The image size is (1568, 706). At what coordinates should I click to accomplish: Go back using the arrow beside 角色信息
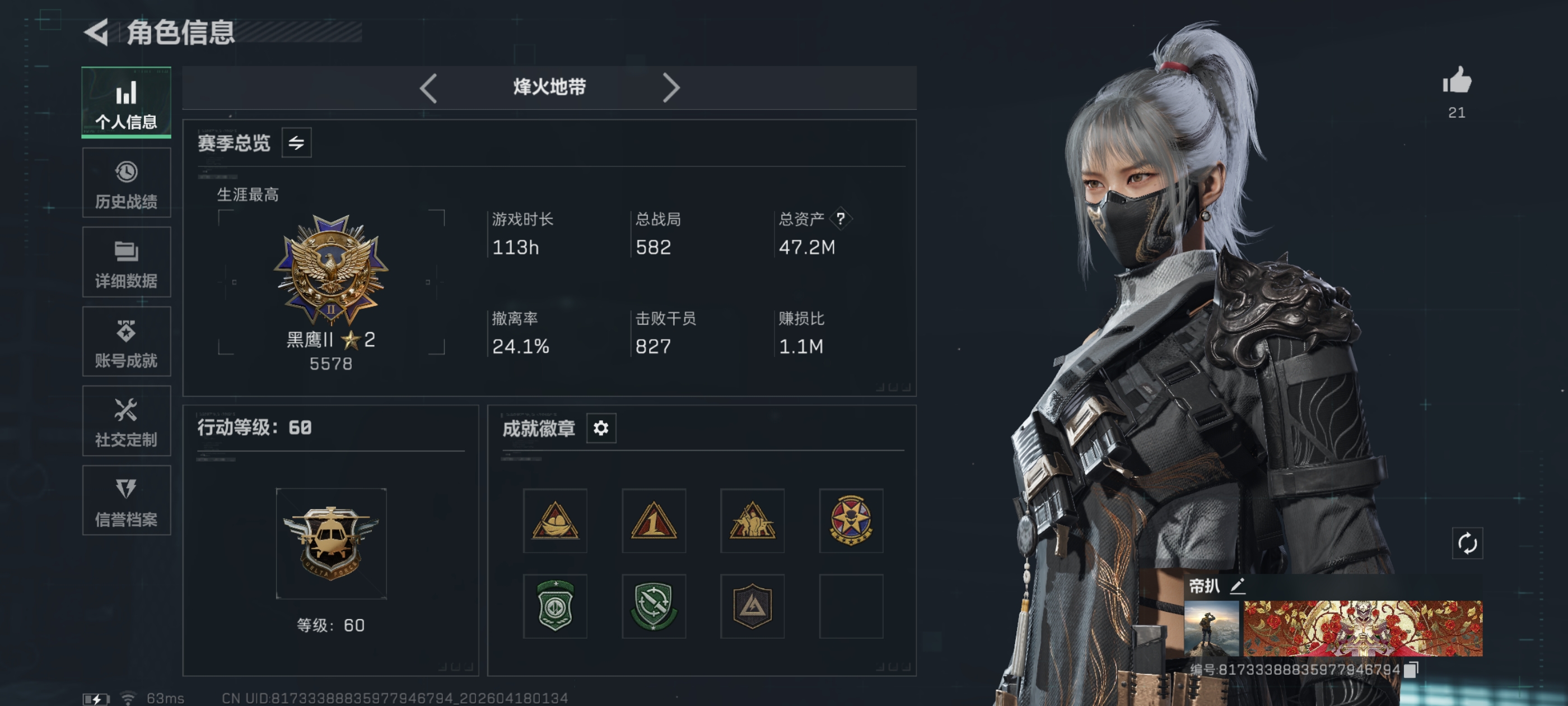tap(96, 32)
